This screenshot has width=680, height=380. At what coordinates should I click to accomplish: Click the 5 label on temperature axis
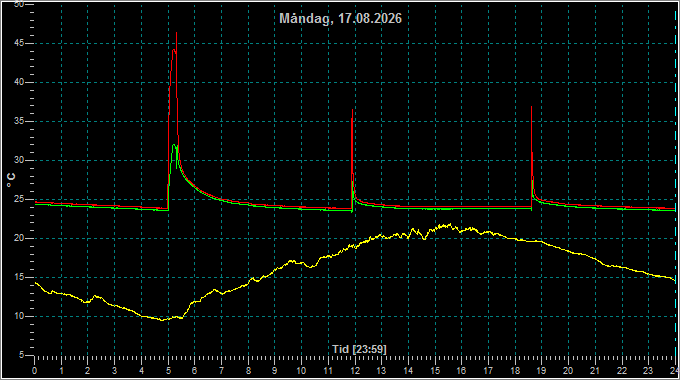(x=21, y=355)
